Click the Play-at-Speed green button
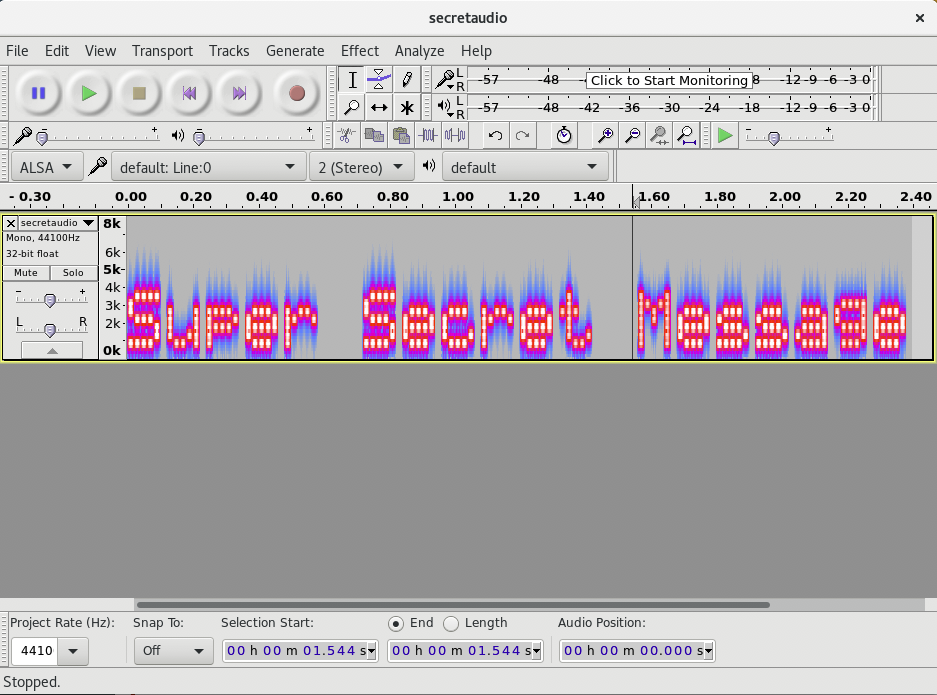This screenshot has width=937, height=695. pyautogui.click(x=725, y=136)
